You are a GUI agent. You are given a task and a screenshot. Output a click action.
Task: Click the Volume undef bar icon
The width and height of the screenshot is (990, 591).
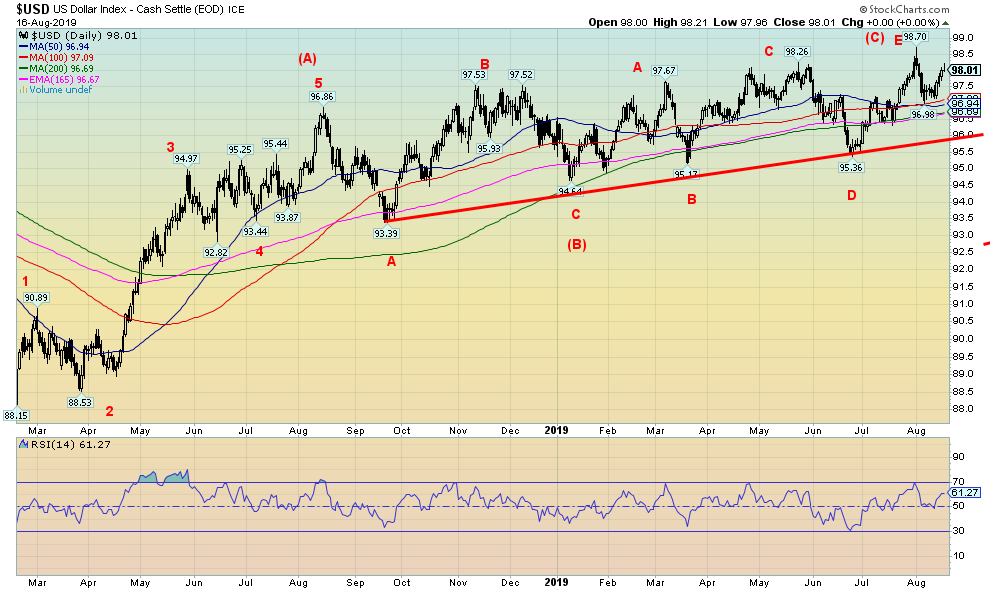[x=22, y=89]
